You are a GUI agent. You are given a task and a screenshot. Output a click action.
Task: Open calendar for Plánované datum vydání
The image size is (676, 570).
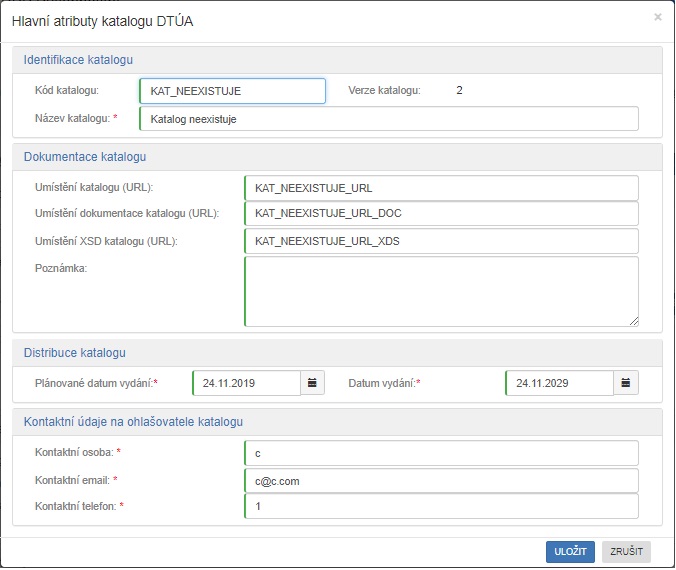pos(312,383)
